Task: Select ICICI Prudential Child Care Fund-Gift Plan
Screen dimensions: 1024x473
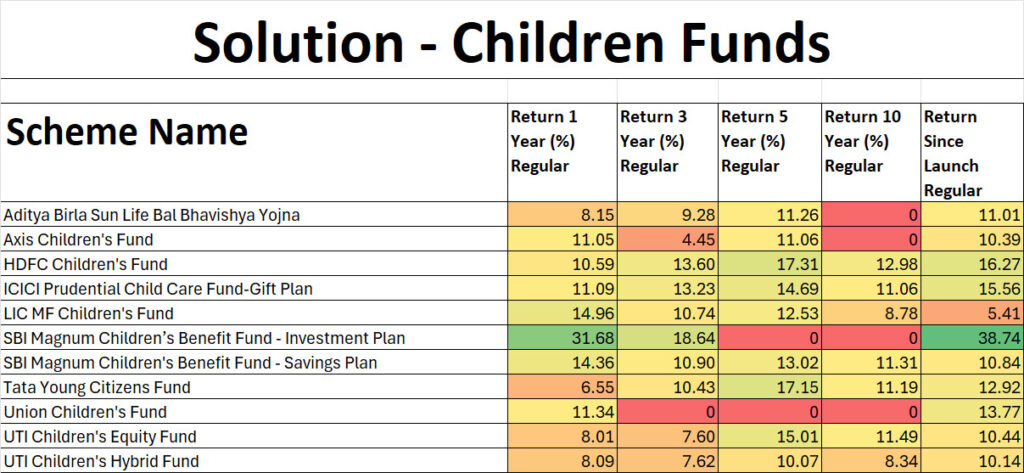Action: (254, 289)
